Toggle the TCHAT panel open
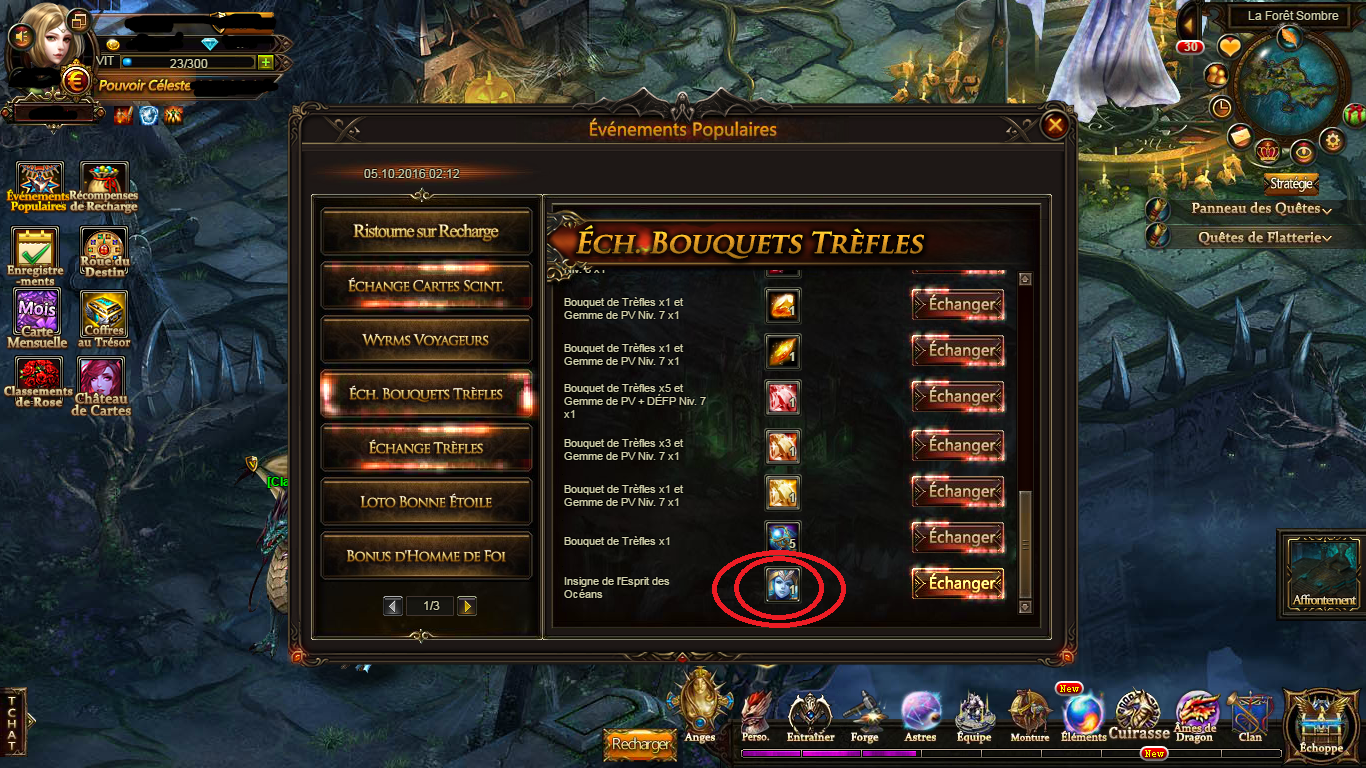The image size is (1366, 768). 12,722
